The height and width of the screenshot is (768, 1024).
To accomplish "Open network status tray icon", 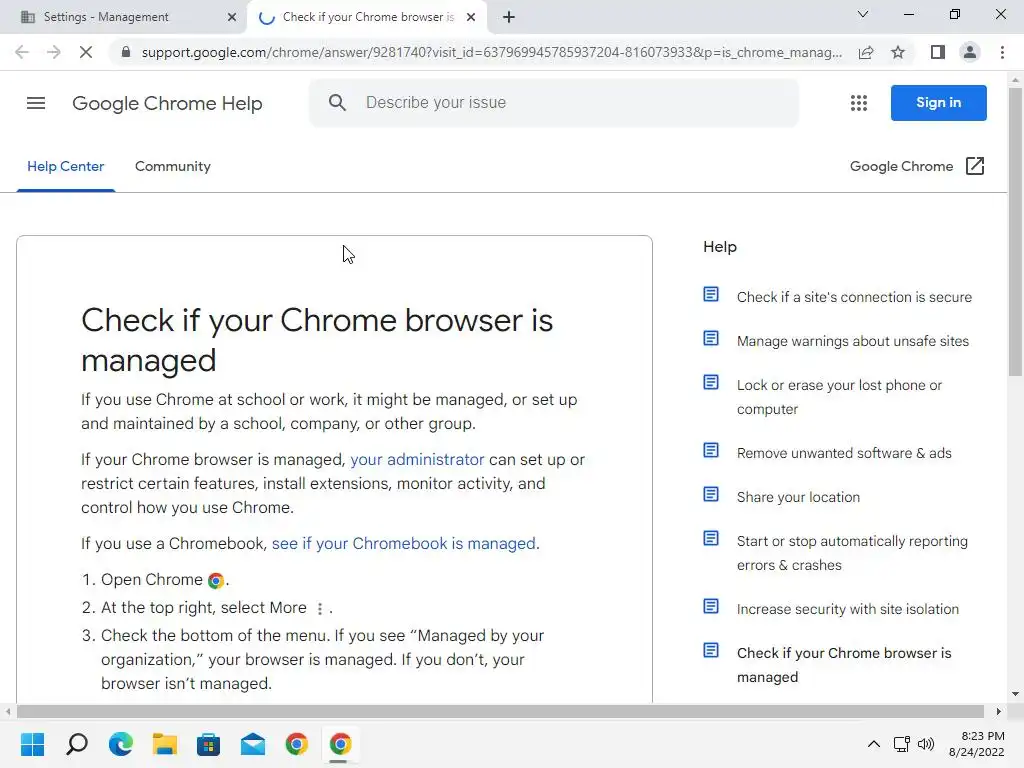I will coord(902,744).
